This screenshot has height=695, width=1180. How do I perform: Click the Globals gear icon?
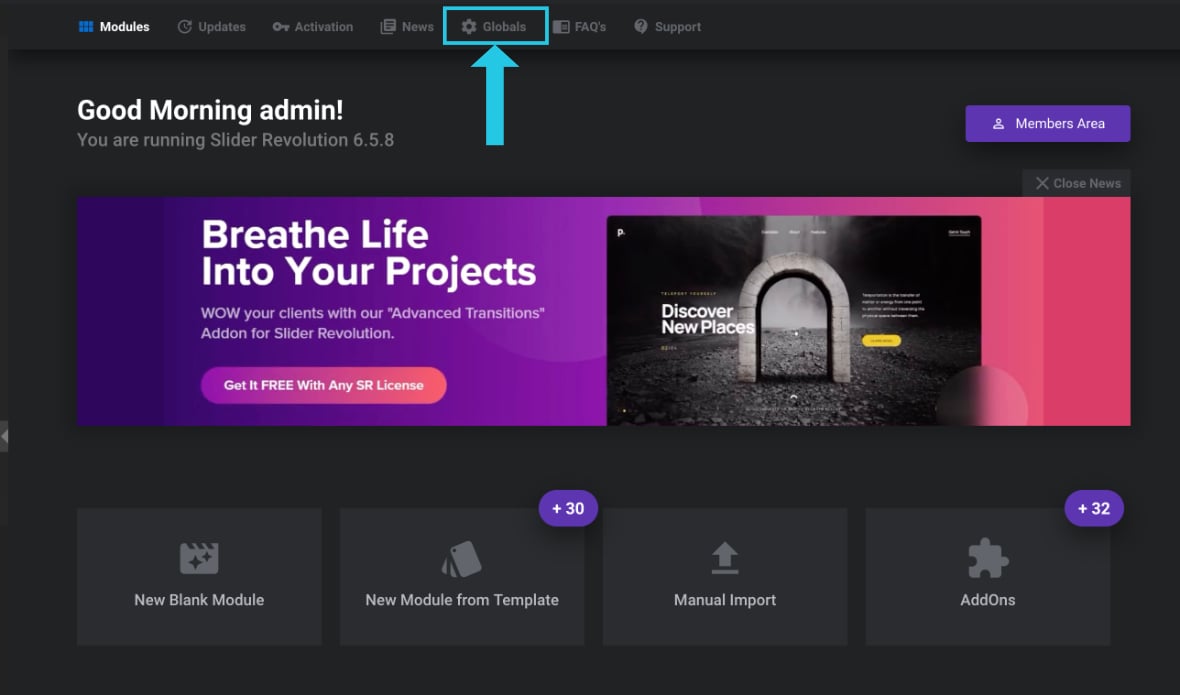coord(469,27)
